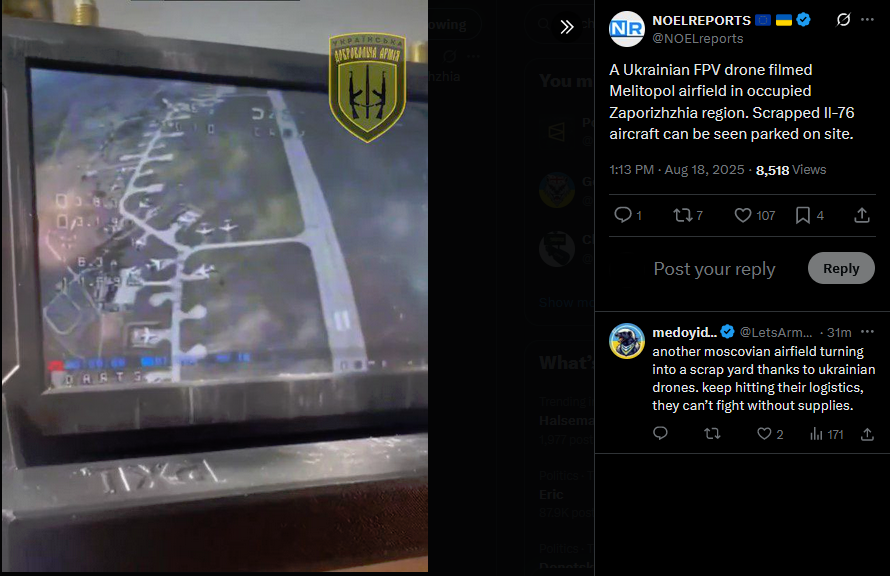890x576 pixels.
Task: Like the post showing 107 likes
Action: pos(754,215)
